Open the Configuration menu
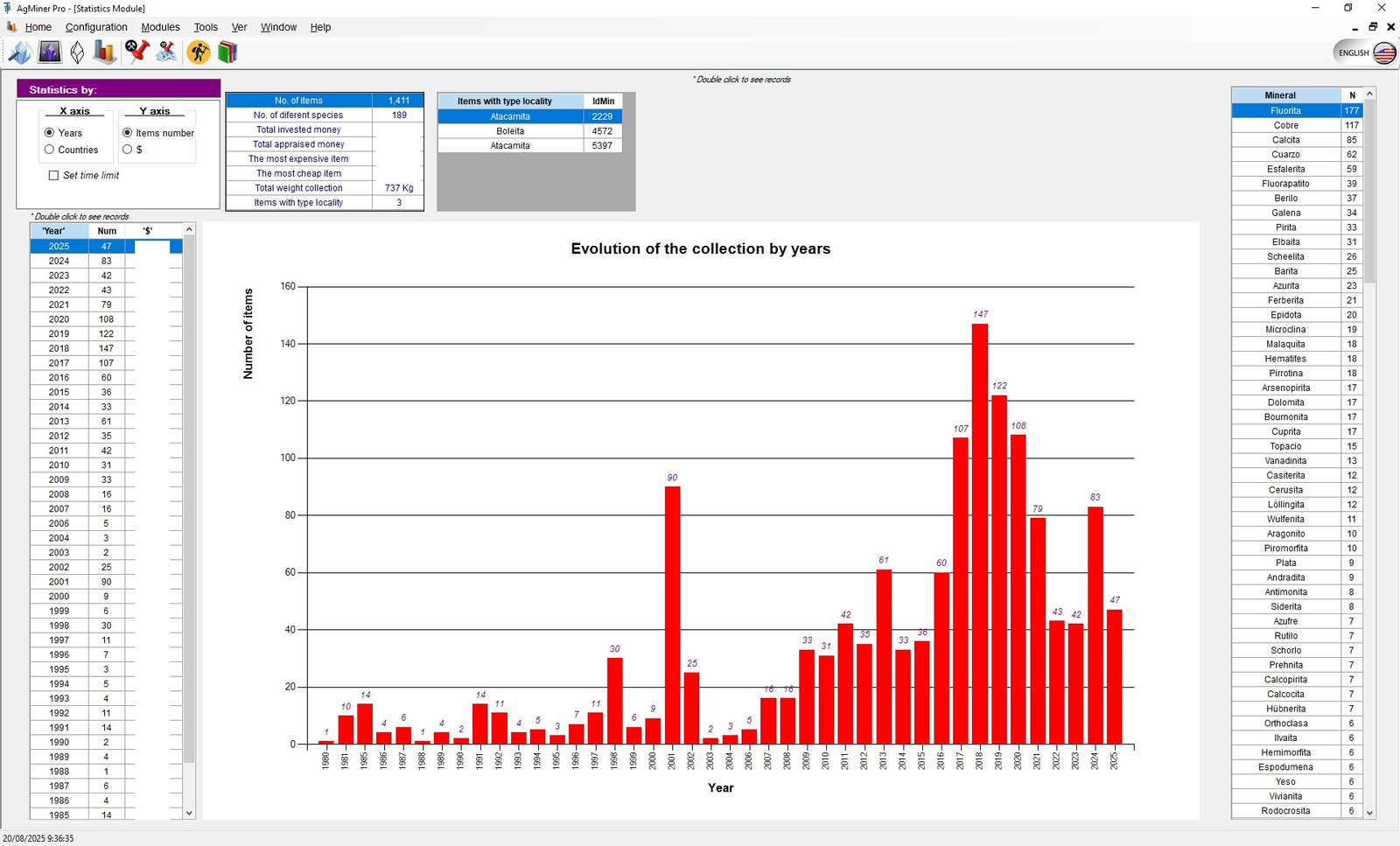1400x846 pixels. 96,27
